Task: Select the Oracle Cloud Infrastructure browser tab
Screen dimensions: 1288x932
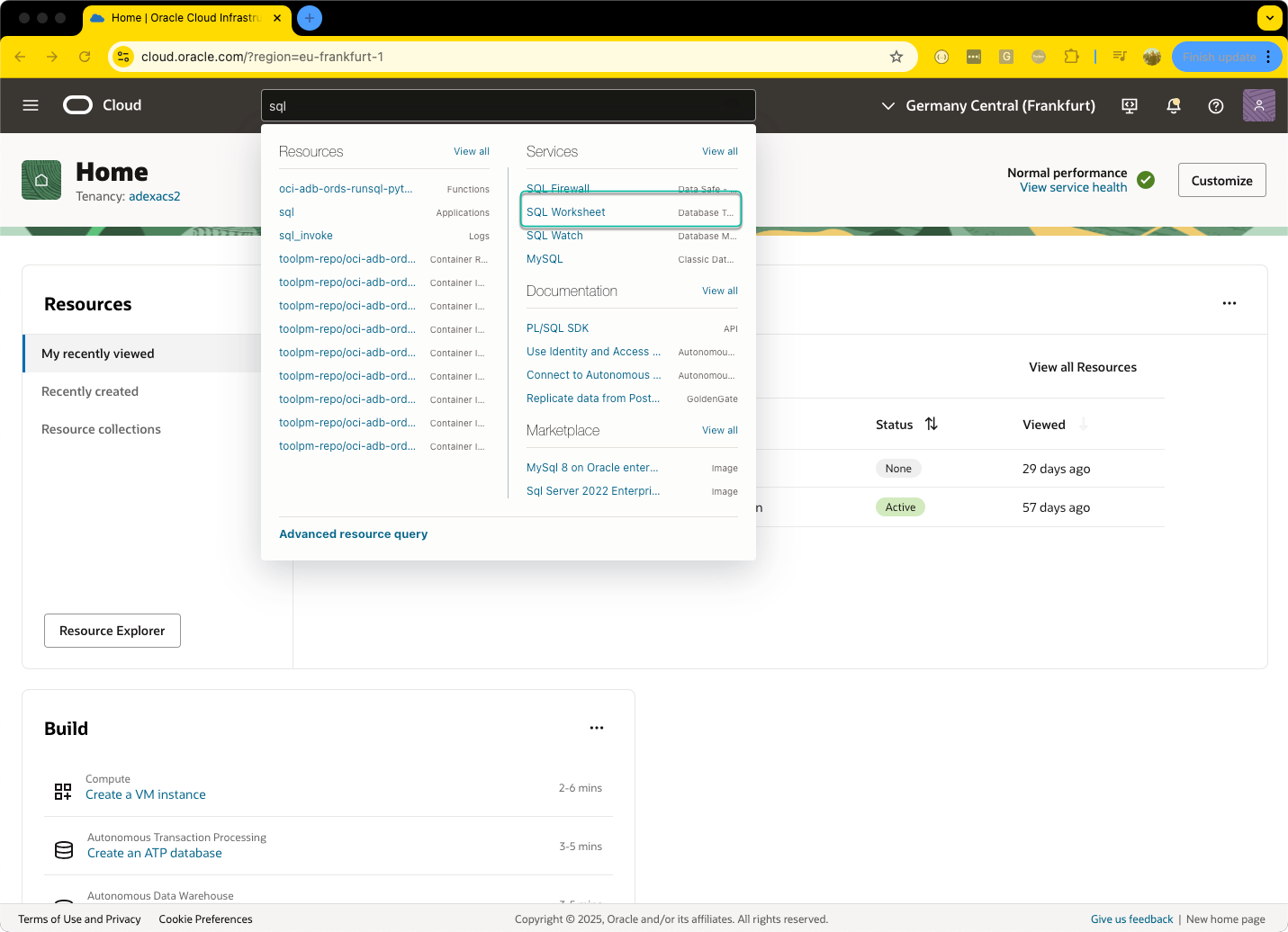Action: coord(186,18)
